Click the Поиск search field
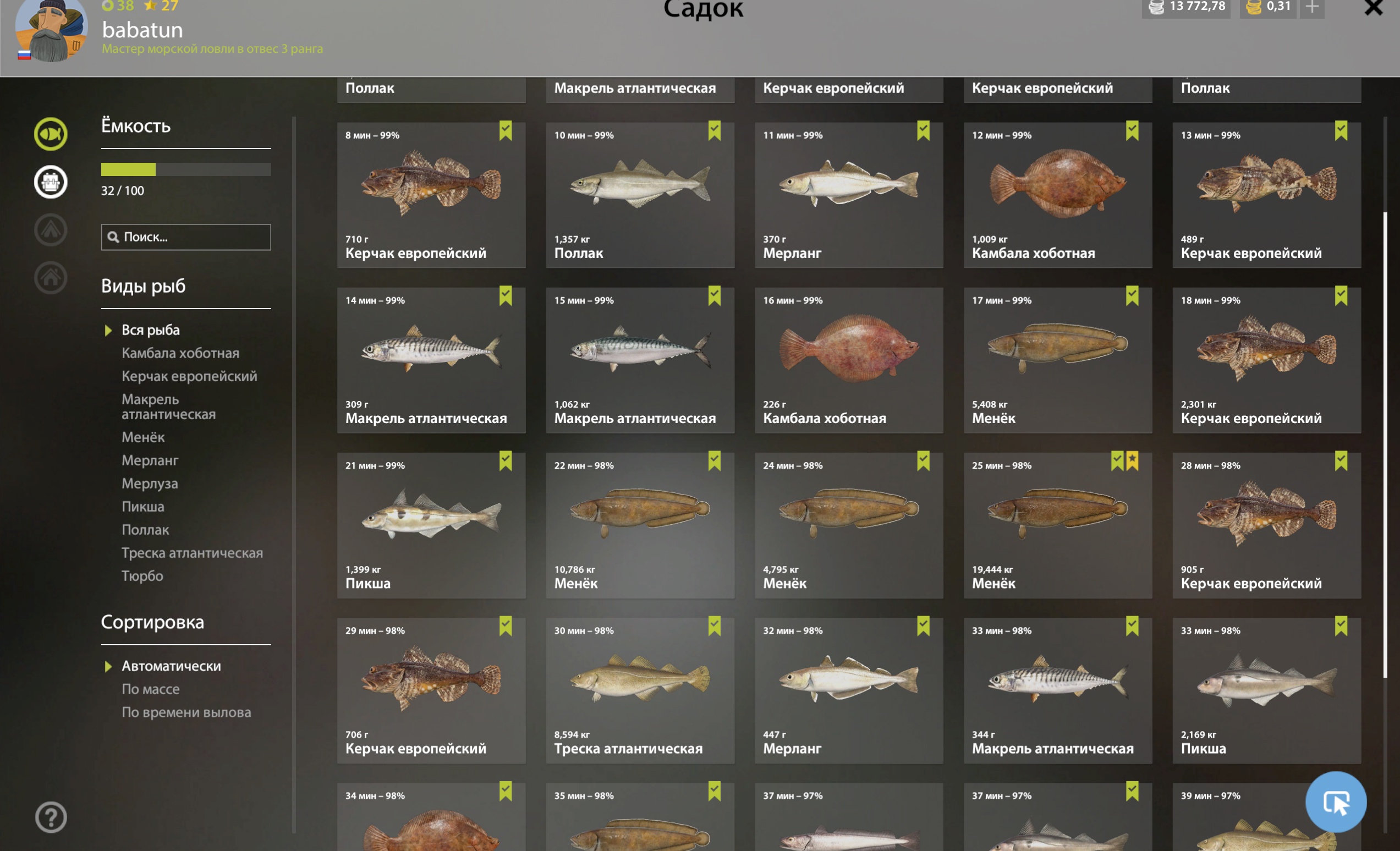The height and width of the screenshot is (851, 1400). click(x=186, y=237)
